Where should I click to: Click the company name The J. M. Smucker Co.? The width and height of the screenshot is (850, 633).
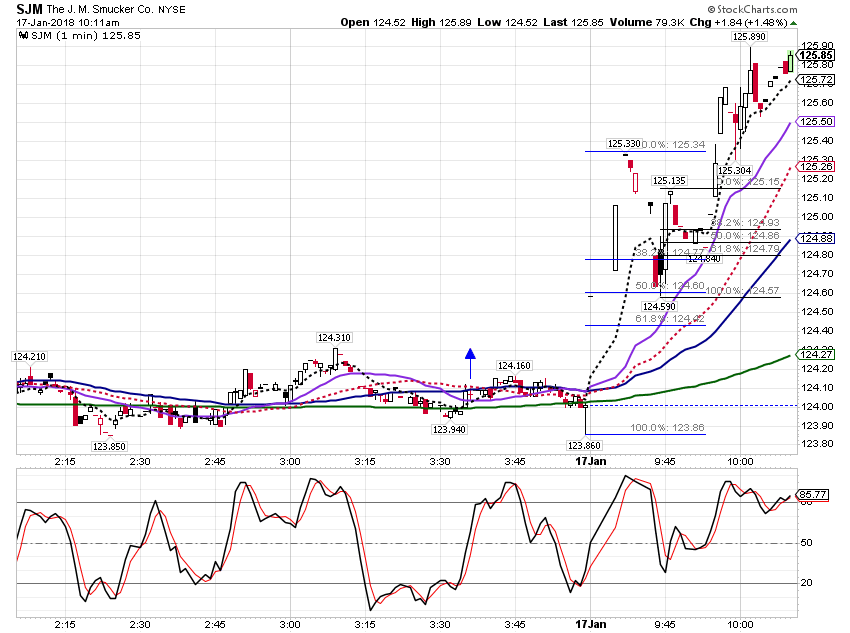(100, 9)
